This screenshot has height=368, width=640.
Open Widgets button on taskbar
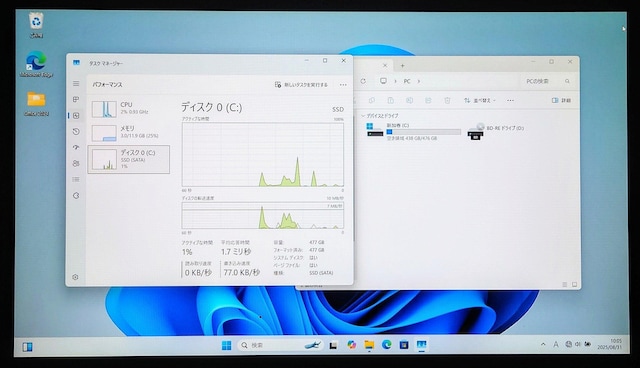(x=27, y=347)
